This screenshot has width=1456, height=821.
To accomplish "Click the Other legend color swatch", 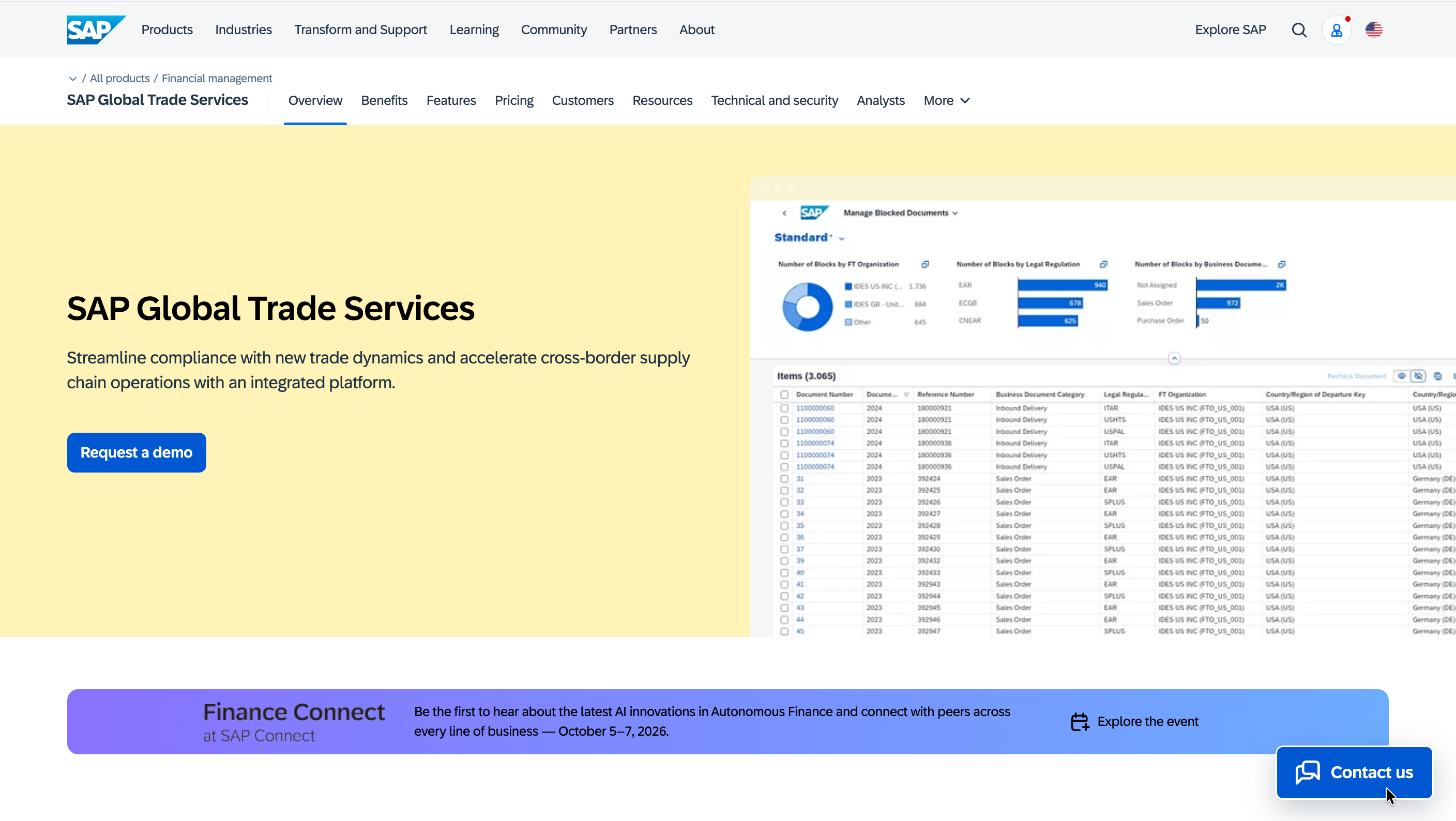I will click(x=848, y=322).
